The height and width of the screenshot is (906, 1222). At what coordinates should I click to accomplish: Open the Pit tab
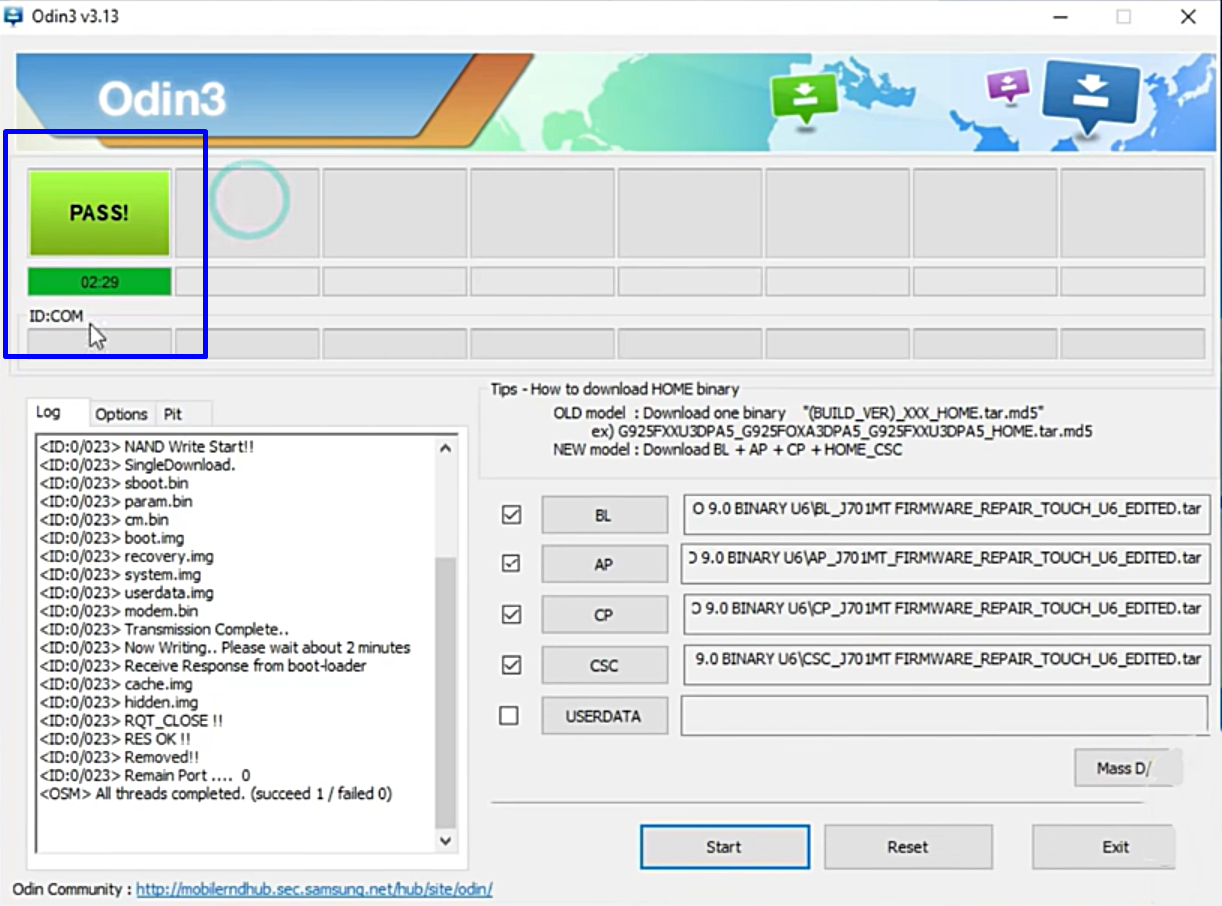pos(173,414)
